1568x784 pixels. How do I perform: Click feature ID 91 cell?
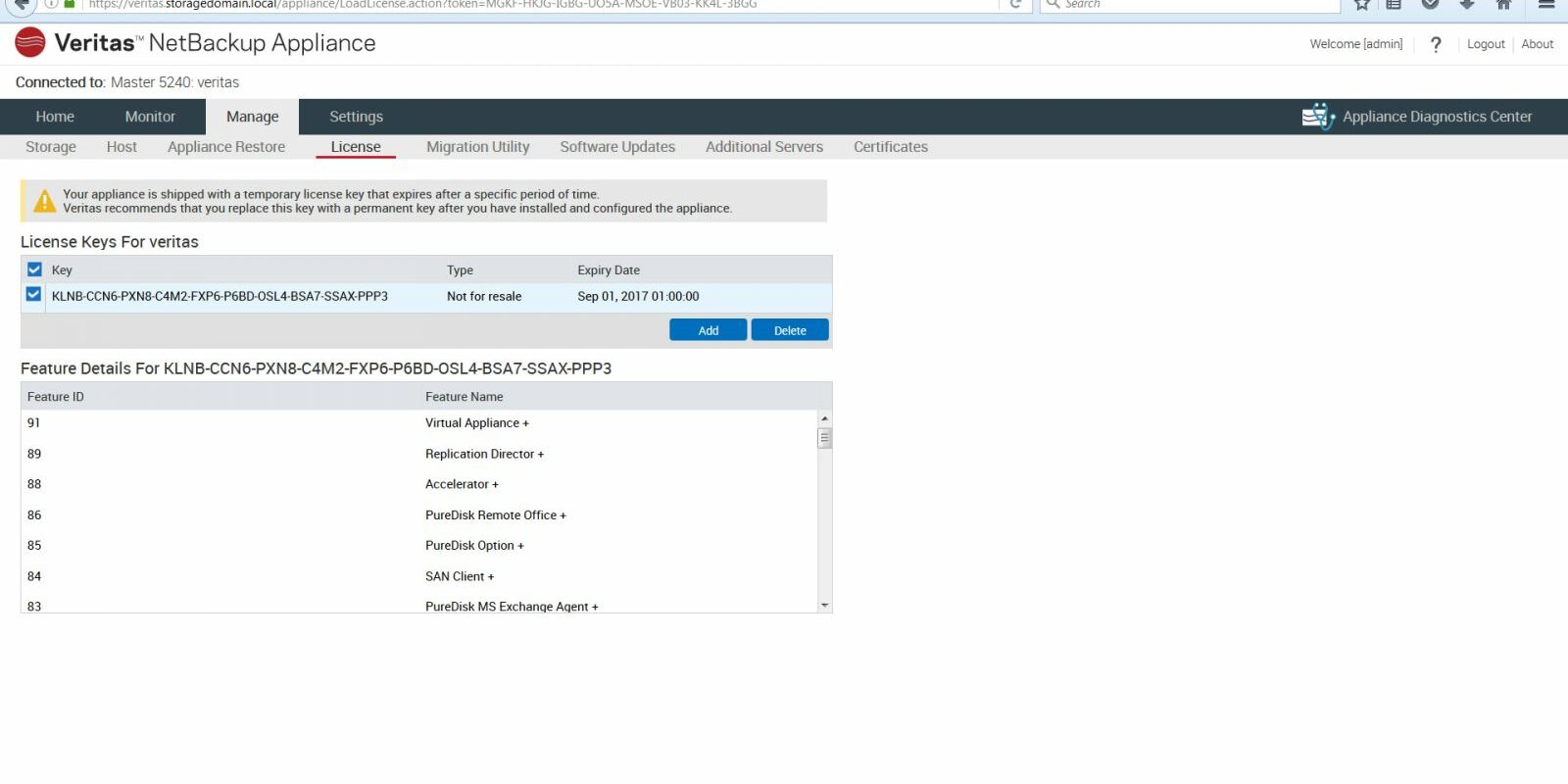tap(34, 423)
